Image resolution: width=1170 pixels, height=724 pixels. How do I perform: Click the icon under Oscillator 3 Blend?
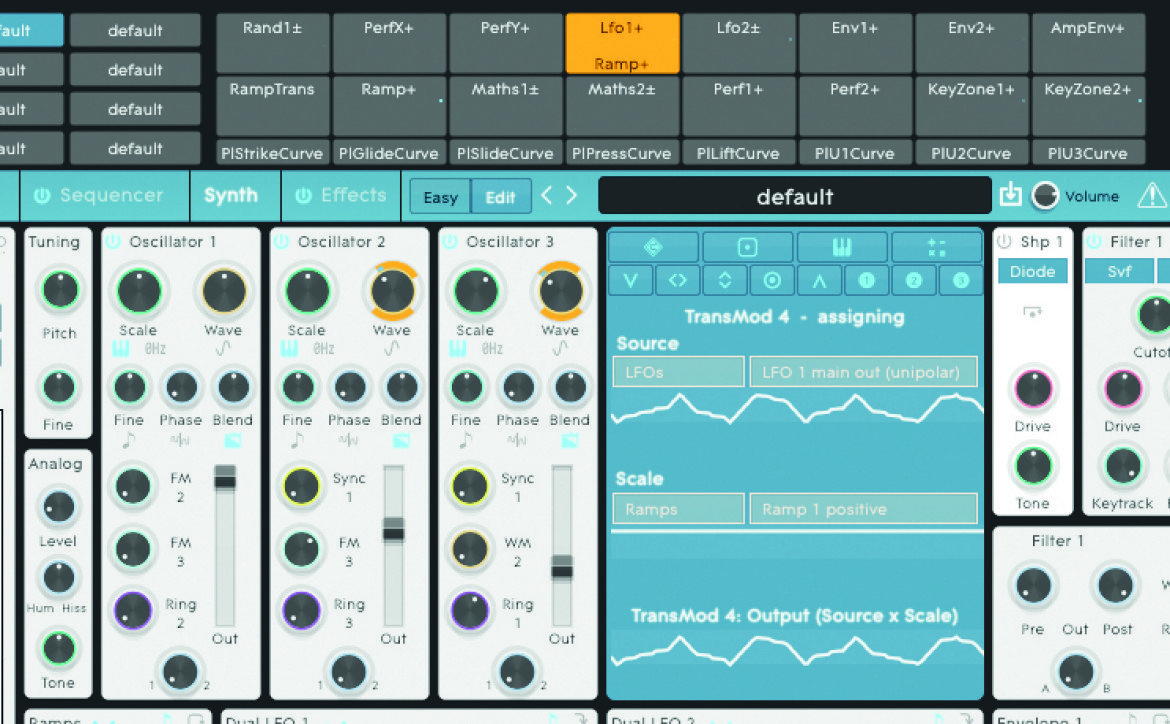tap(569, 441)
